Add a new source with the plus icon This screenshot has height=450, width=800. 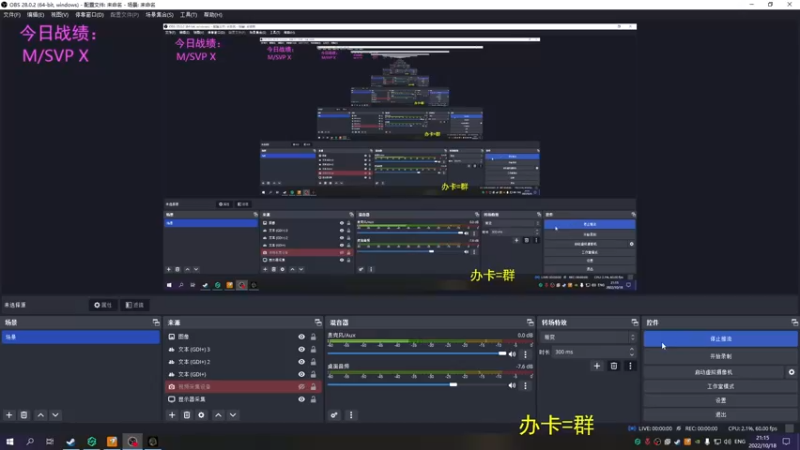click(172, 415)
